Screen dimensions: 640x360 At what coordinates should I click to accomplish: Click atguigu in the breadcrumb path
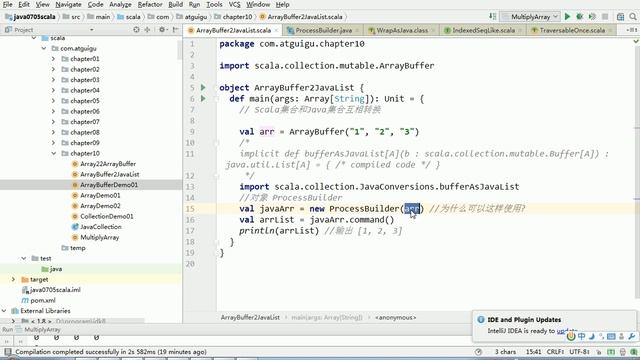(196, 17)
